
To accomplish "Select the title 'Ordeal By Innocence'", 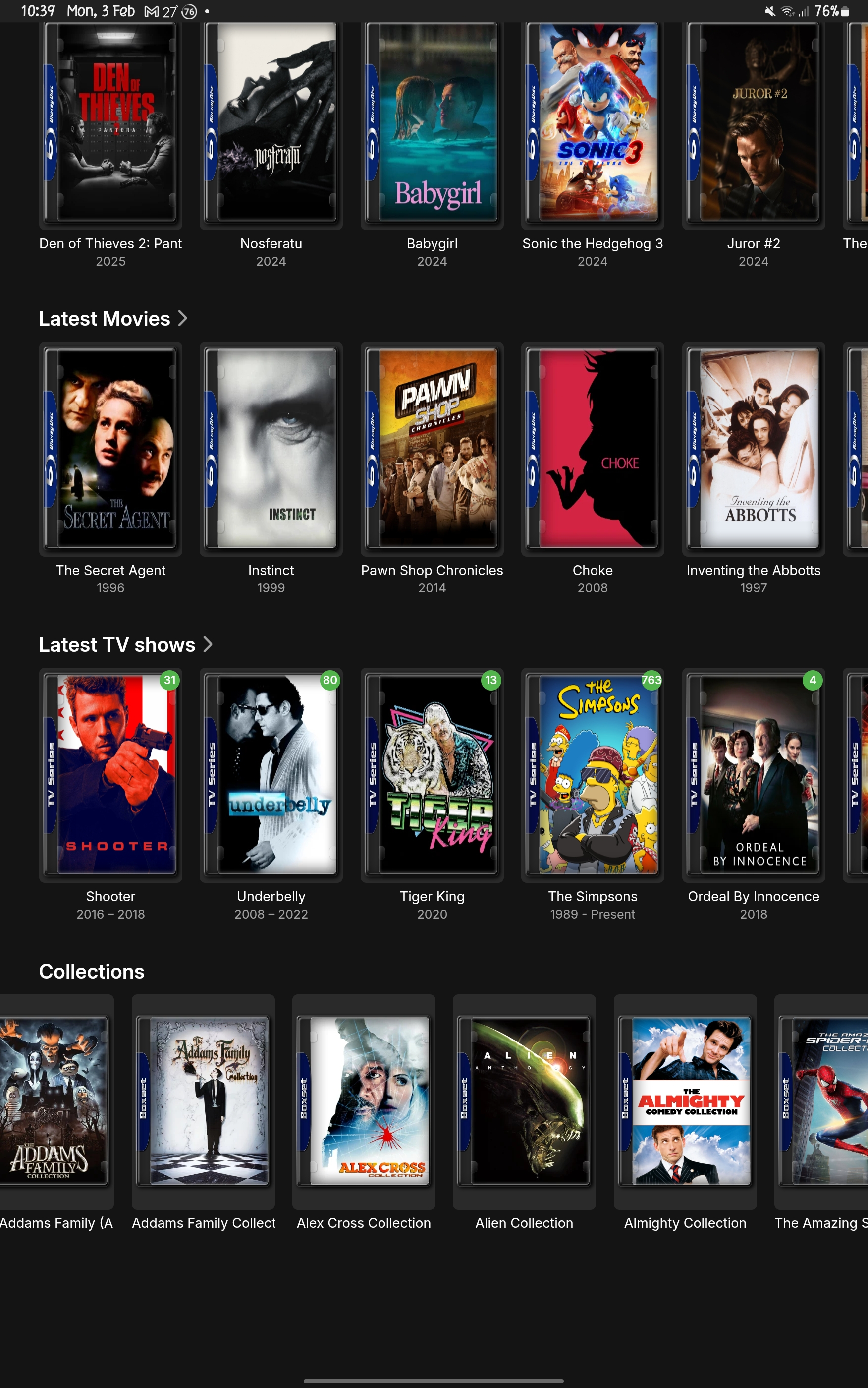I will click(753, 896).
